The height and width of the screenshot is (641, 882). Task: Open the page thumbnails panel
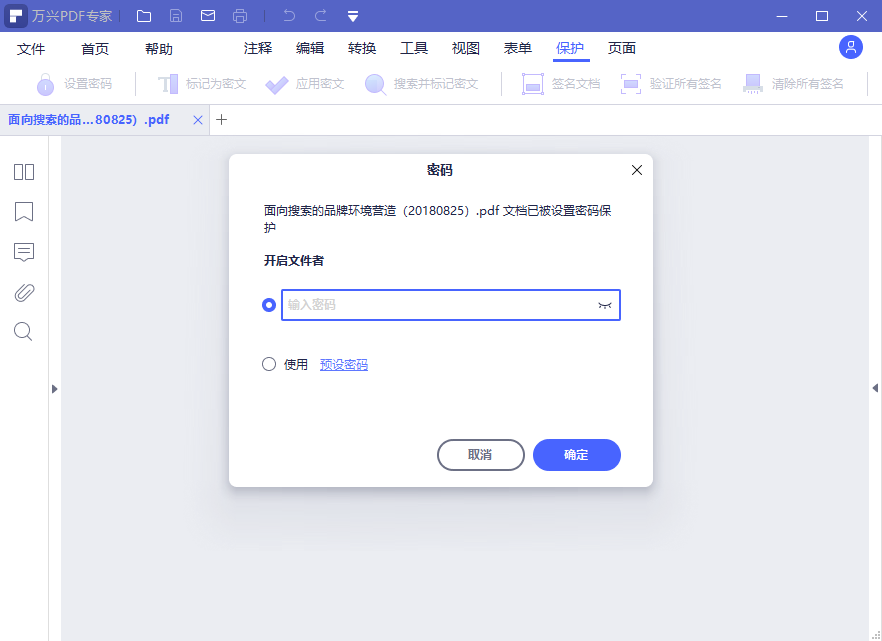[x=23, y=171]
